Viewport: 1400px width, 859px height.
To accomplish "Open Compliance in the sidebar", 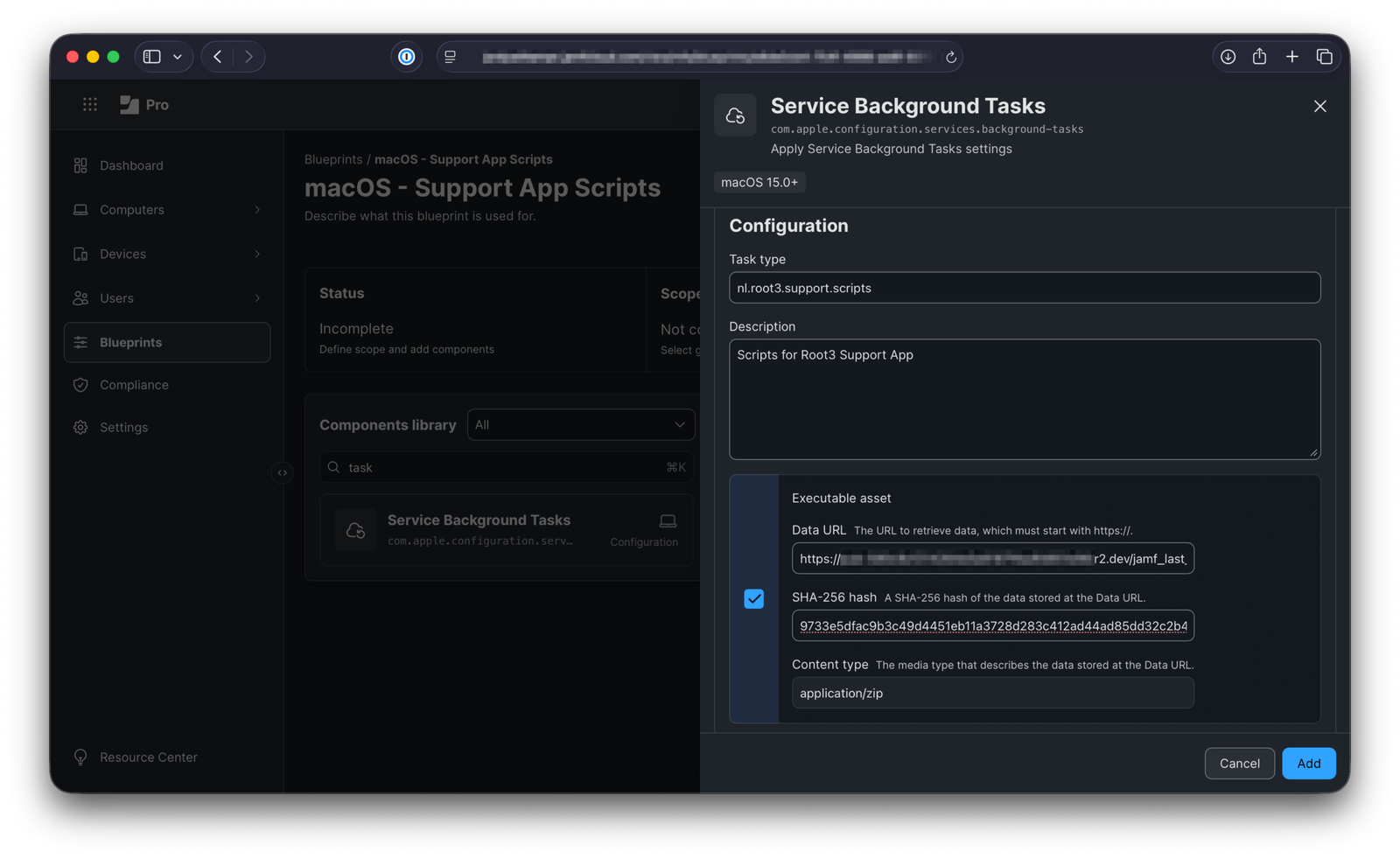I will [134, 385].
